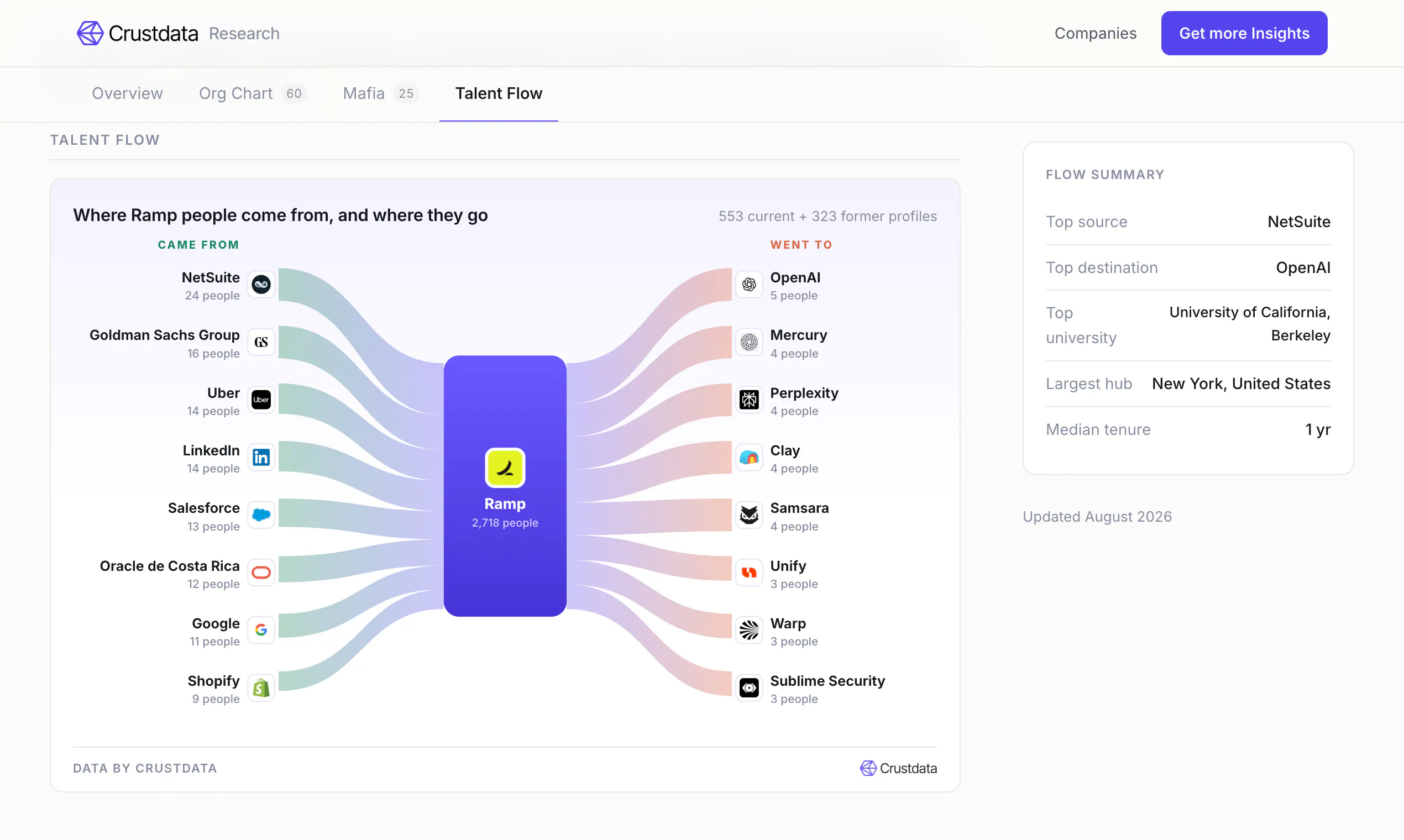Click the Google source name
The height and width of the screenshot is (840, 1404).
216,623
